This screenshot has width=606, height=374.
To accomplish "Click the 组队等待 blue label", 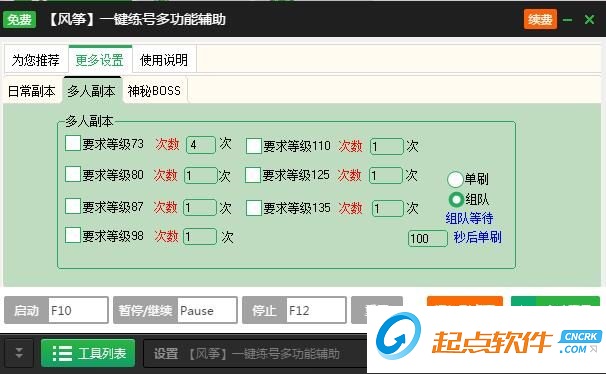I will (x=469, y=218).
